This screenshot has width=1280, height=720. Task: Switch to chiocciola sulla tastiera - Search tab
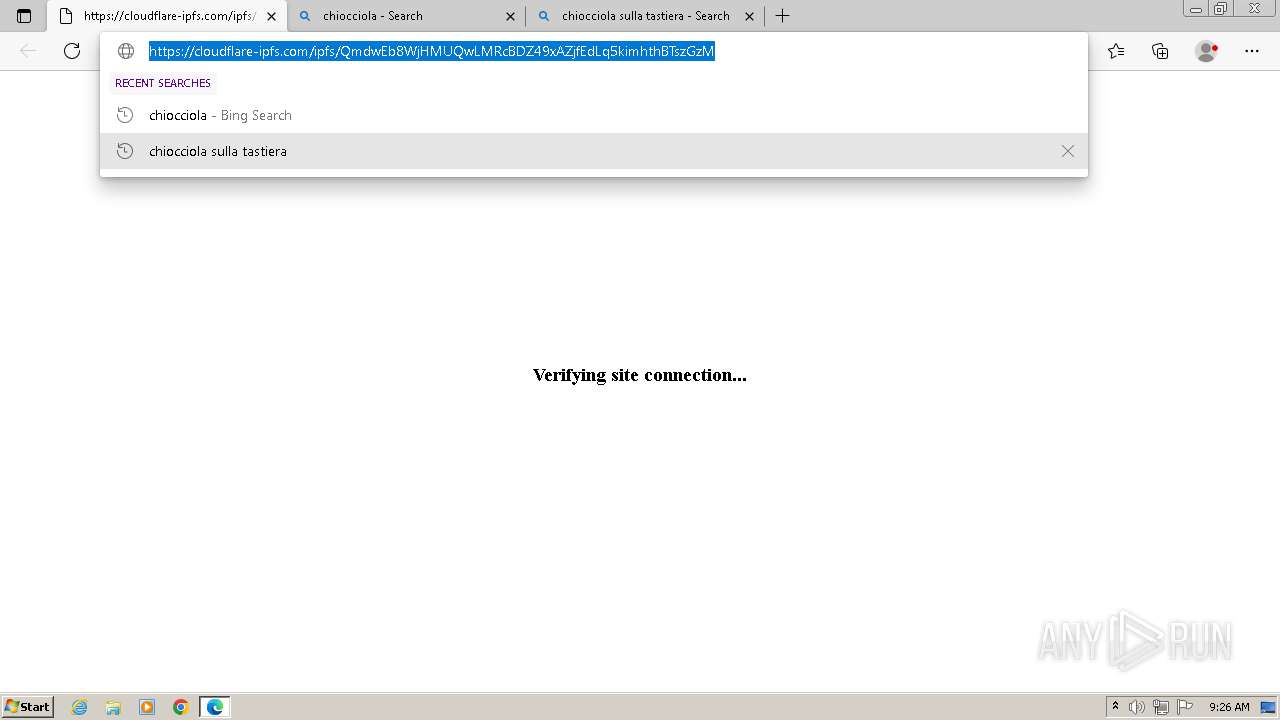click(x=645, y=16)
